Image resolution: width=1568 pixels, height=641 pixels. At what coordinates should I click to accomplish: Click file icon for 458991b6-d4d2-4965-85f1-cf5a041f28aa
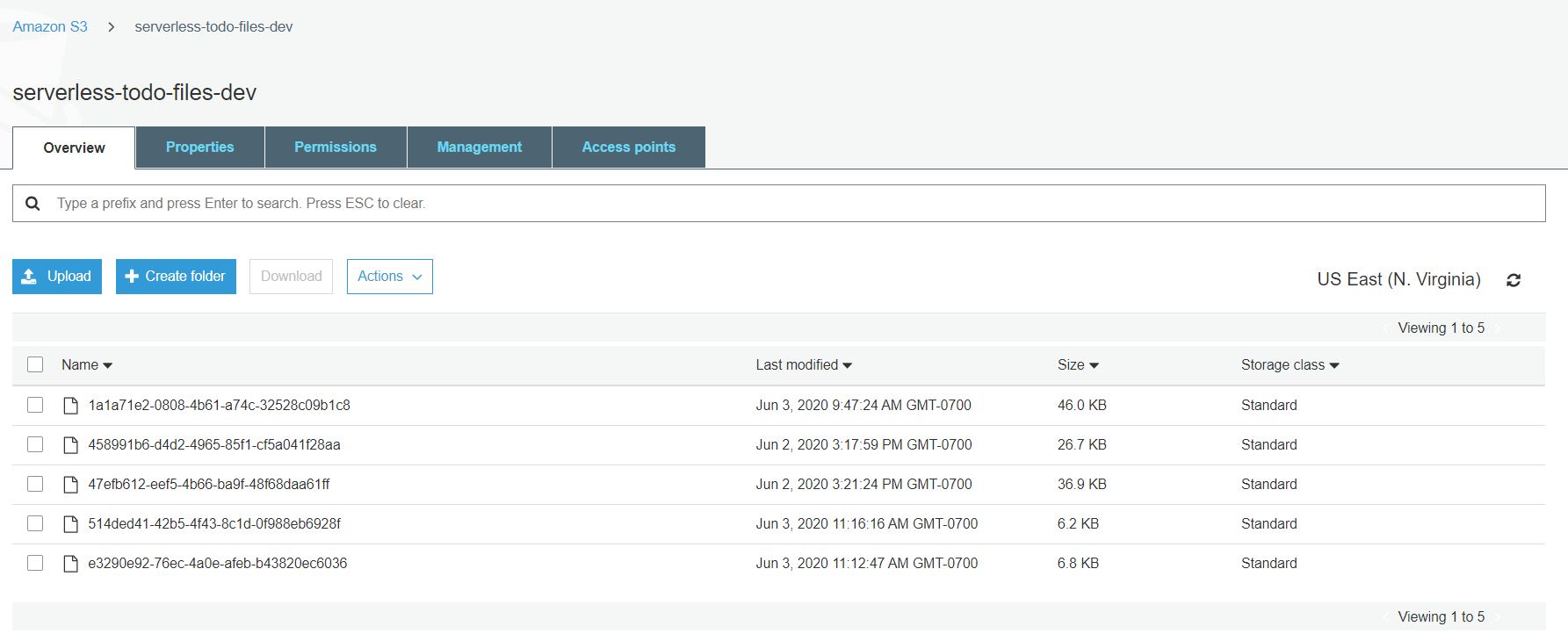pos(71,445)
